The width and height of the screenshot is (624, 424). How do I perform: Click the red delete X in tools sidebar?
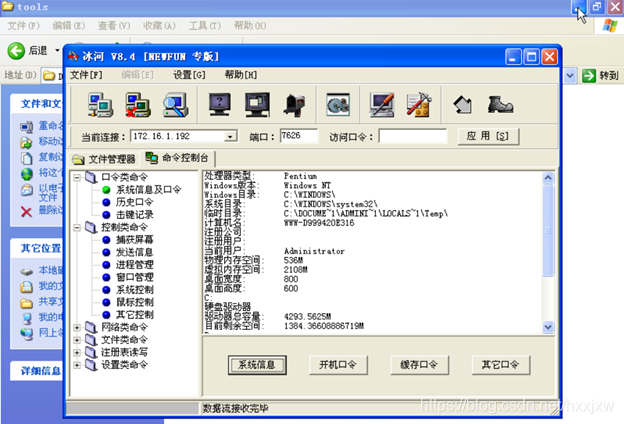coord(26,211)
